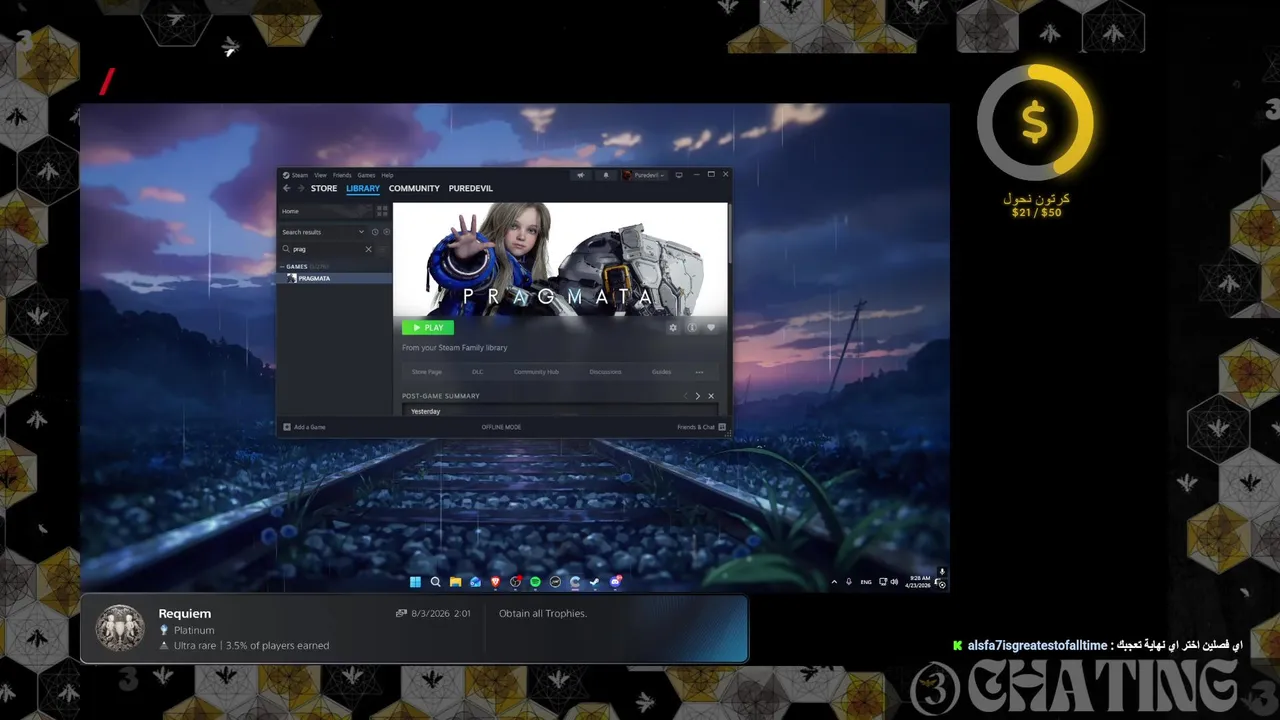Open the Games menu
The height and width of the screenshot is (720, 1280).
point(366,175)
